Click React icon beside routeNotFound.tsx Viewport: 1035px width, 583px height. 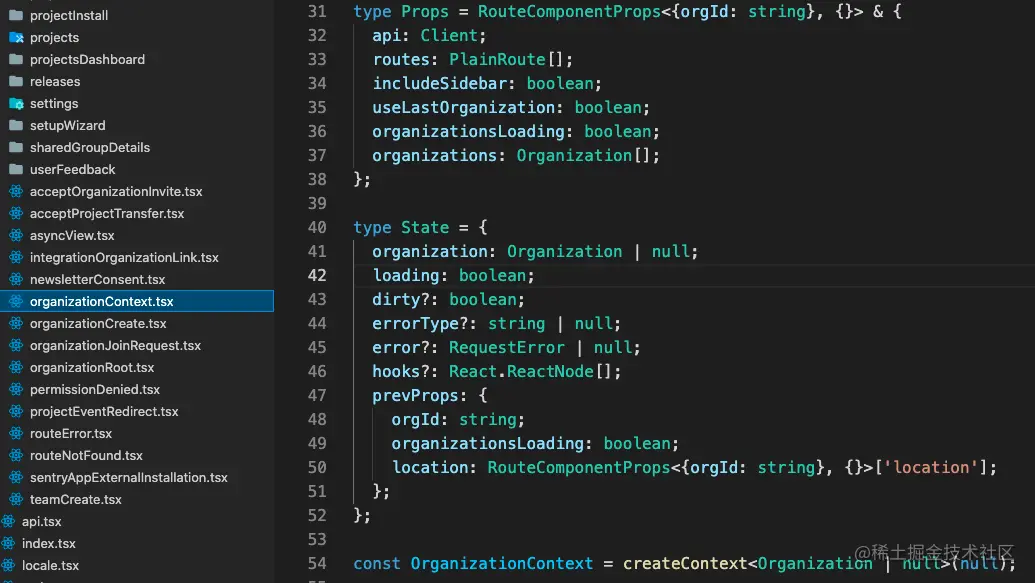point(16,456)
